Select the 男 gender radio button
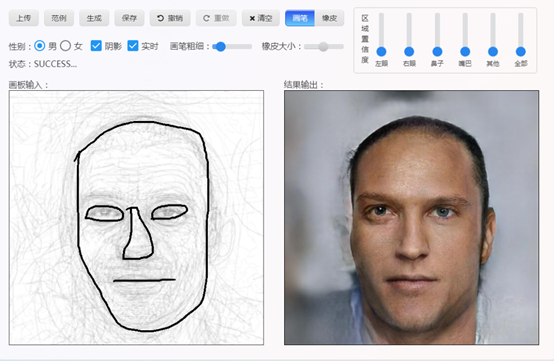 click(x=40, y=46)
